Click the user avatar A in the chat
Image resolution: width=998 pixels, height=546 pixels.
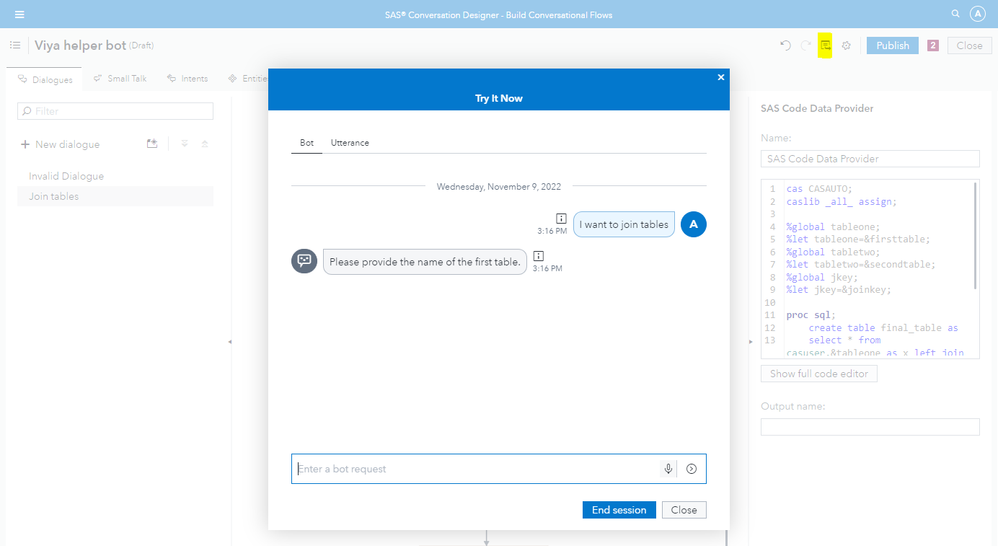pyautogui.click(x=694, y=224)
